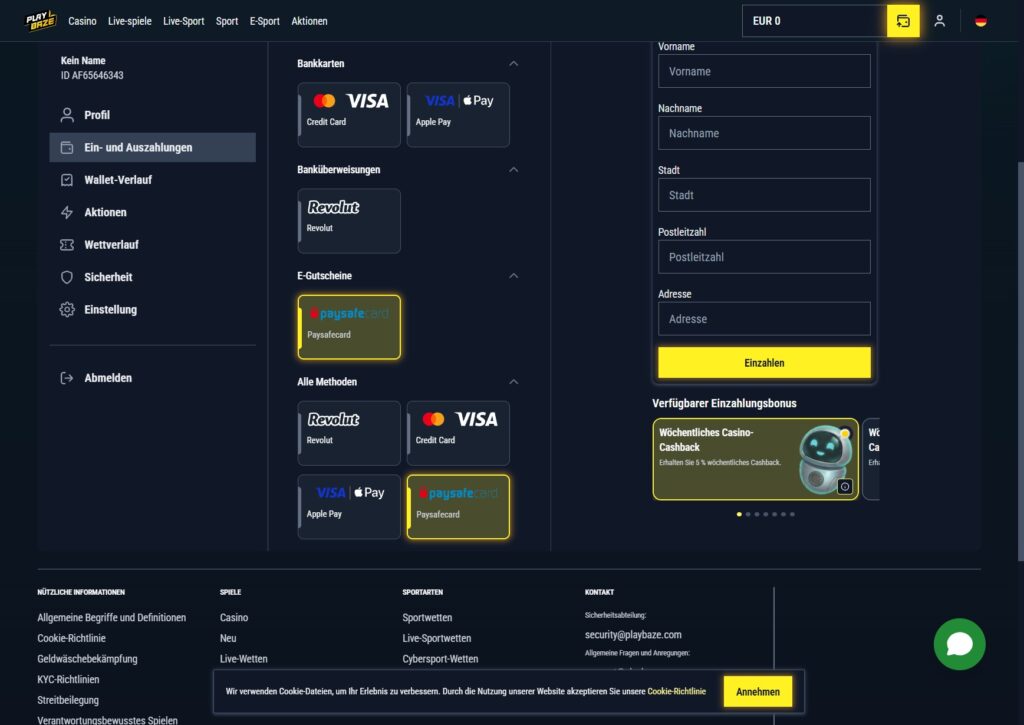Open the Live-Wetten footer link

[244, 659]
